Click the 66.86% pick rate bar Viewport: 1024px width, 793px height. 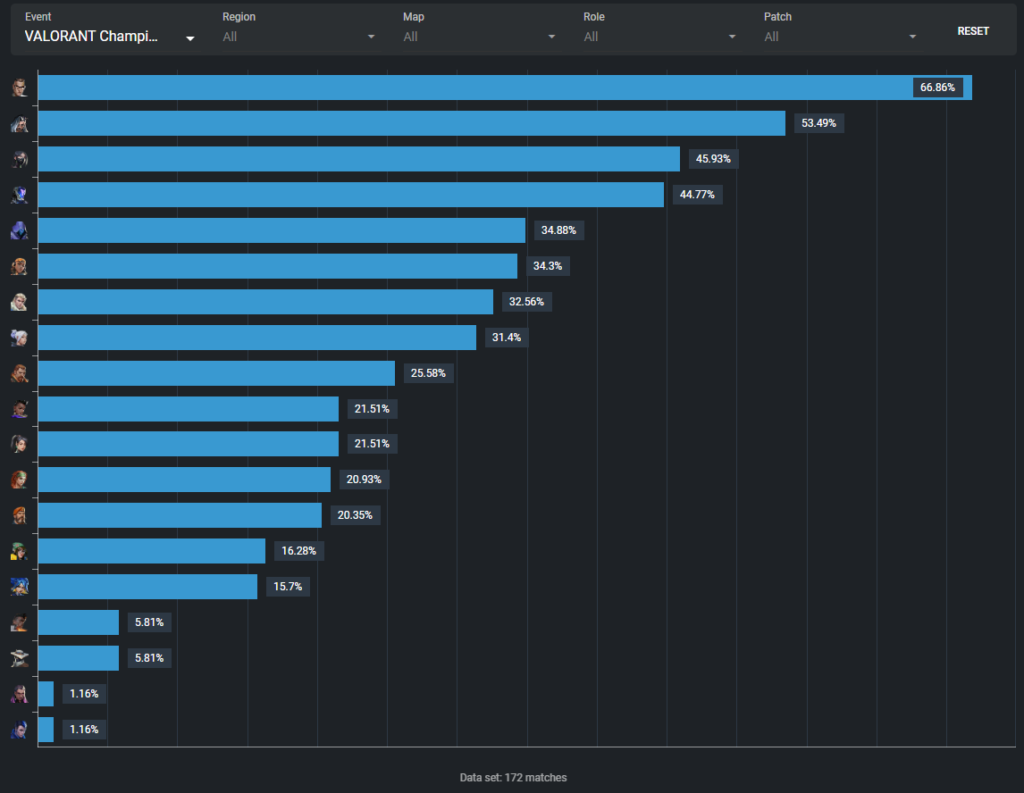click(505, 88)
